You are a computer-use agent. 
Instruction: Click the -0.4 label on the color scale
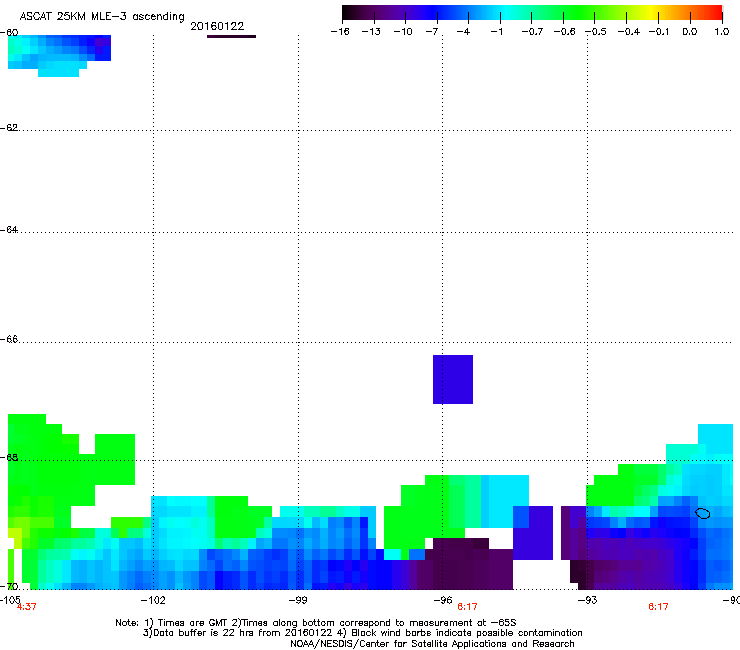[629, 32]
